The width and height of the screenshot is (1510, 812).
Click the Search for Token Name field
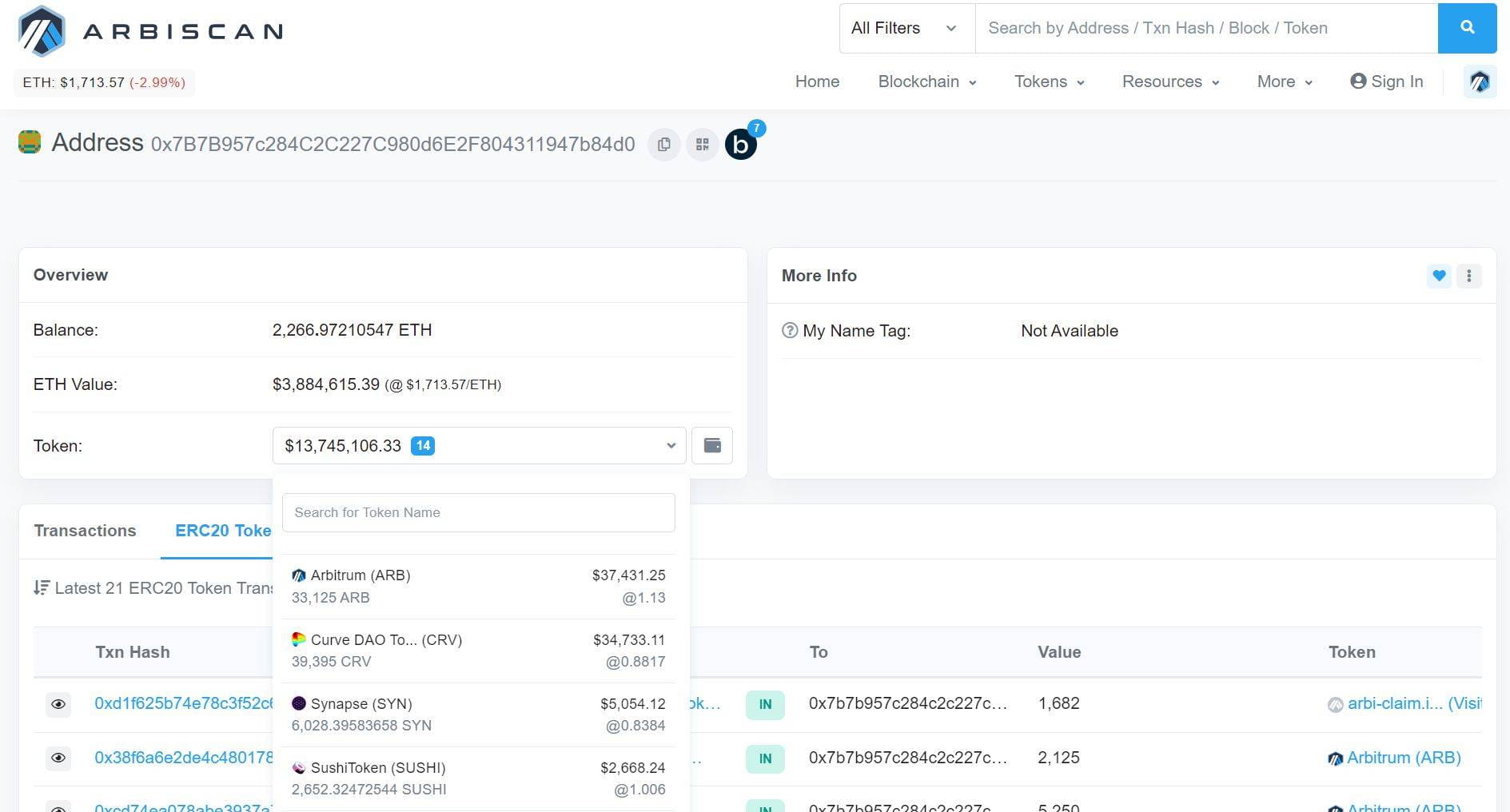coord(478,512)
